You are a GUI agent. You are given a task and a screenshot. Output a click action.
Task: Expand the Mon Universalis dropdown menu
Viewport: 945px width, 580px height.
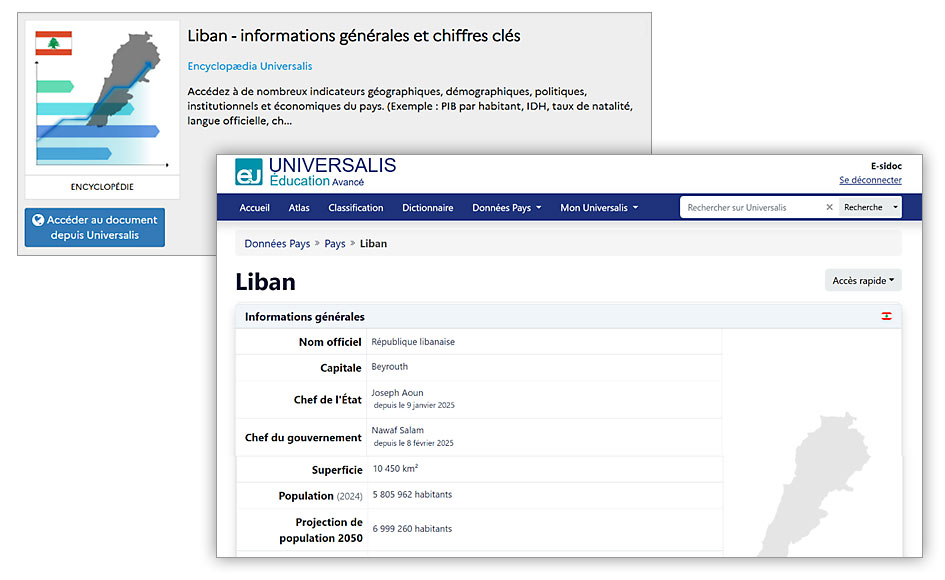598,208
